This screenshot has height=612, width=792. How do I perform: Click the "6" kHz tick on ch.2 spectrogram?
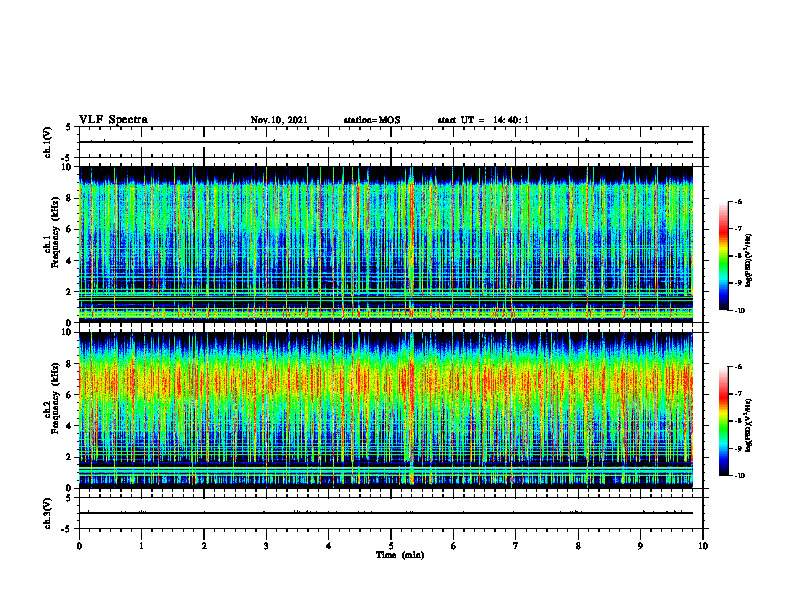(x=70, y=395)
